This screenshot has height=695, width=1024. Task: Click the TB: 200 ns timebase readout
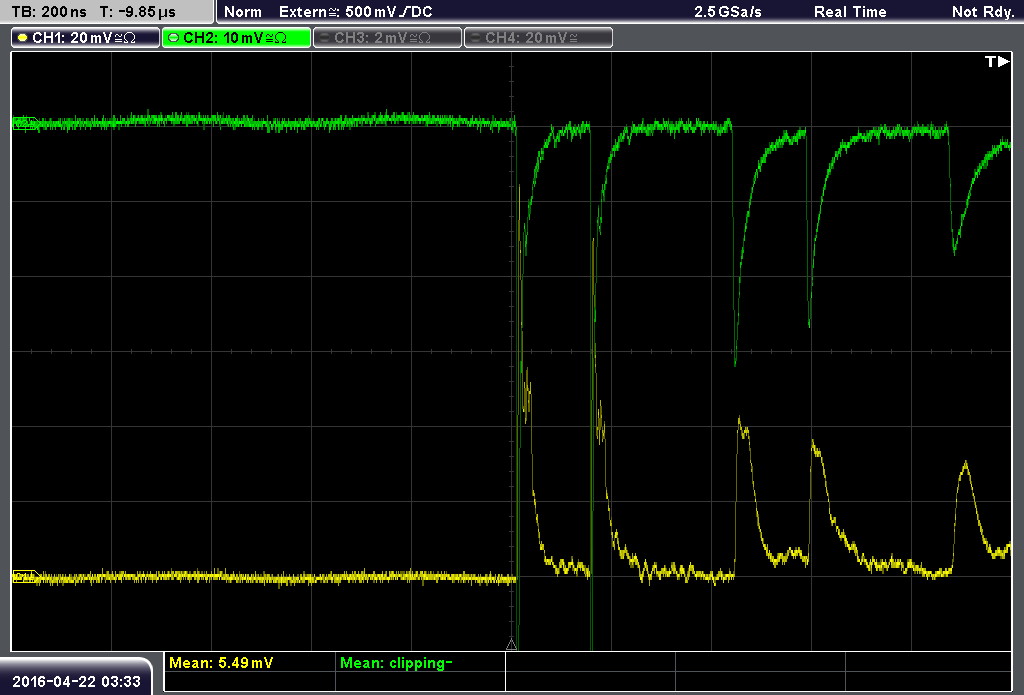[50, 12]
